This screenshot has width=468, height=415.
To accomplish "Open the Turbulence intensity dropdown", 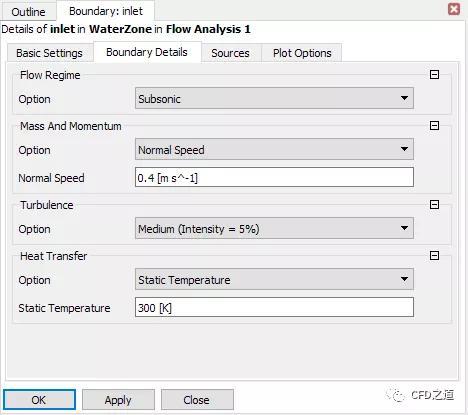I will pyautogui.click(x=274, y=228).
